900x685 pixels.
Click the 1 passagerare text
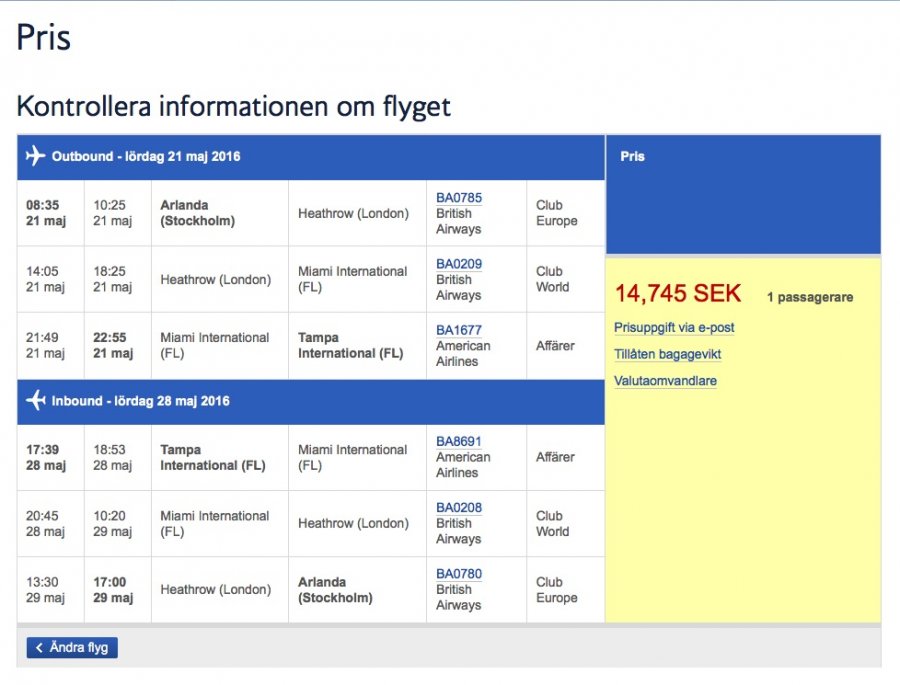(809, 298)
